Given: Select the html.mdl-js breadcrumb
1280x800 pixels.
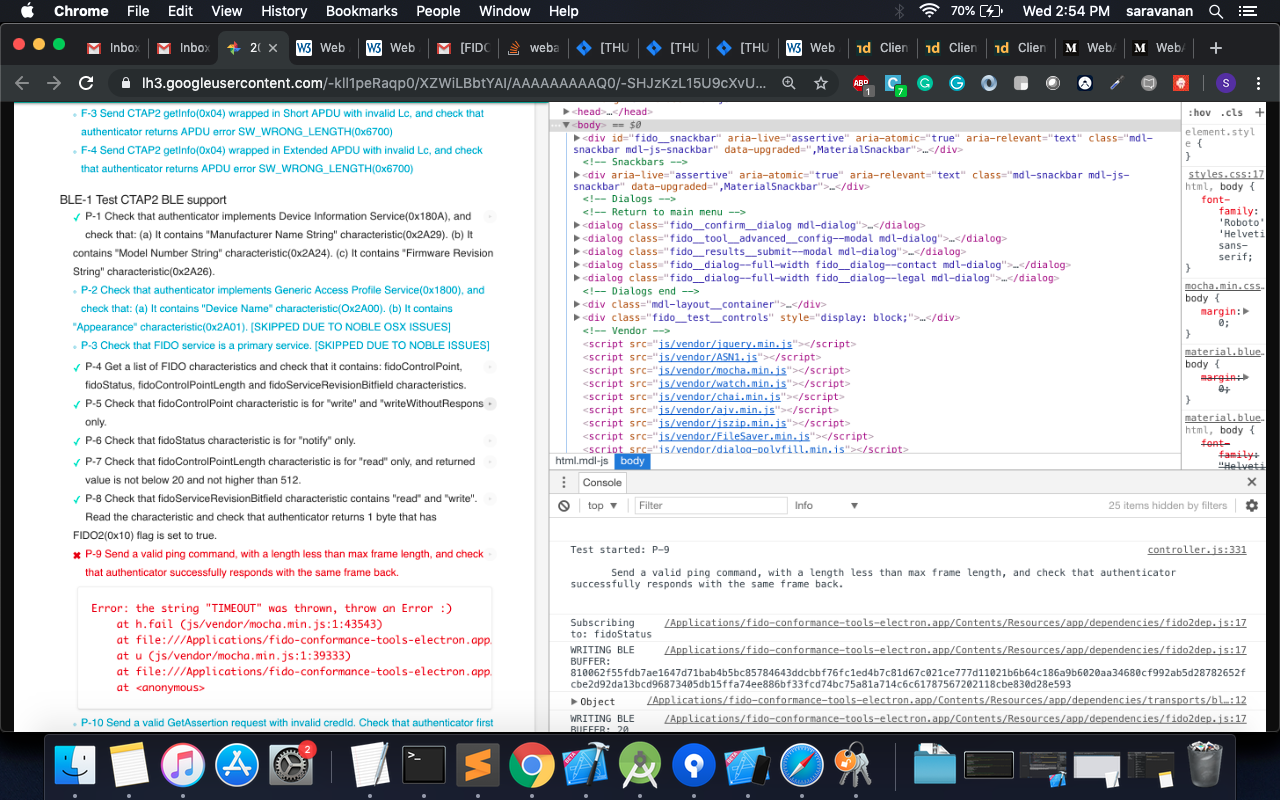Looking at the screenshot, I should (583, 461).
